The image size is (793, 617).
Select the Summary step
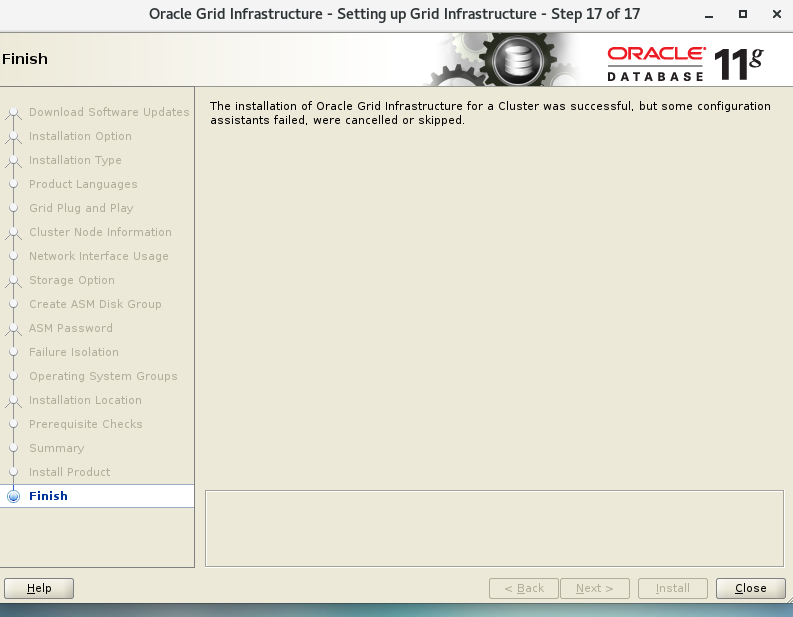pos(57,448)
